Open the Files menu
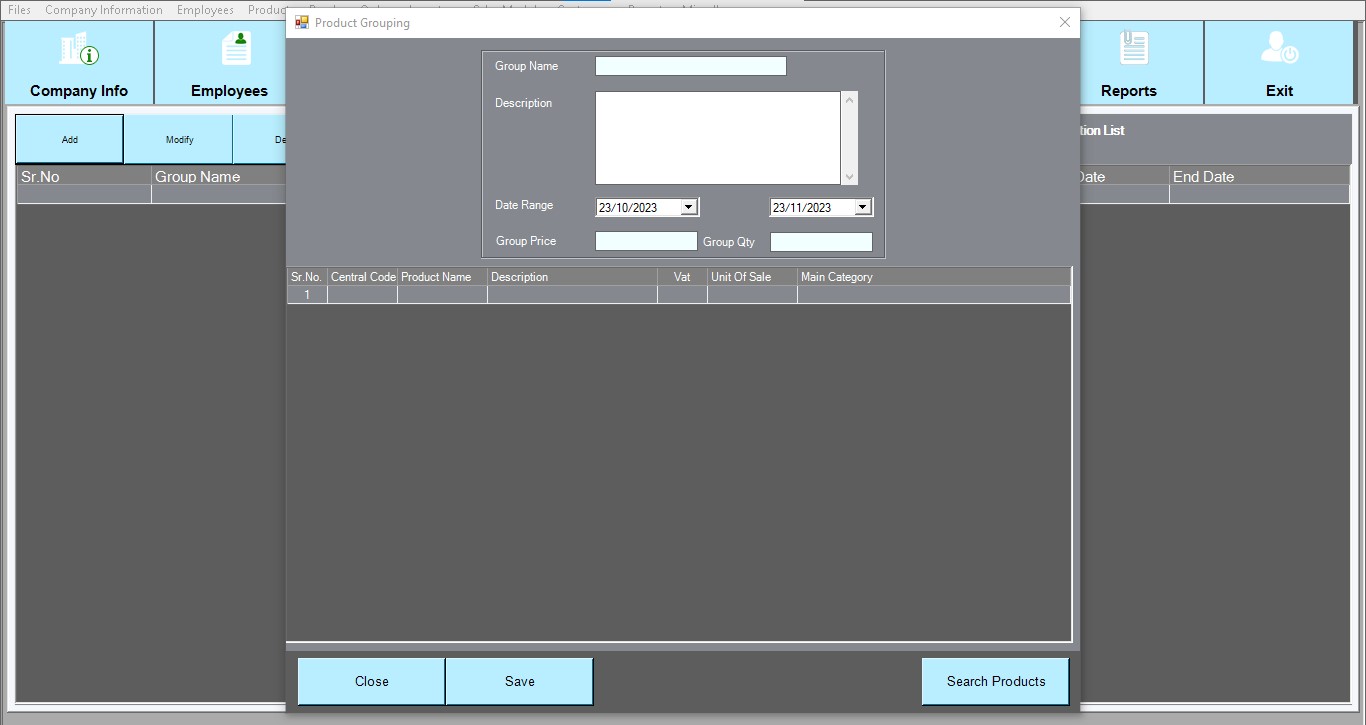The height and width of the screenshot is (725, 1366). coord(19,10)
